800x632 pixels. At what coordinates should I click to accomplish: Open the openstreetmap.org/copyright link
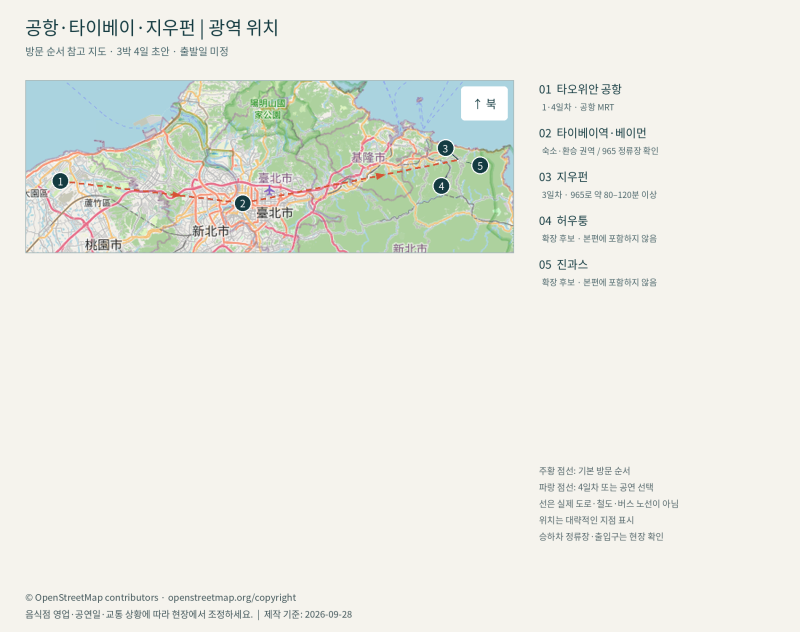(x=232, y=597)
